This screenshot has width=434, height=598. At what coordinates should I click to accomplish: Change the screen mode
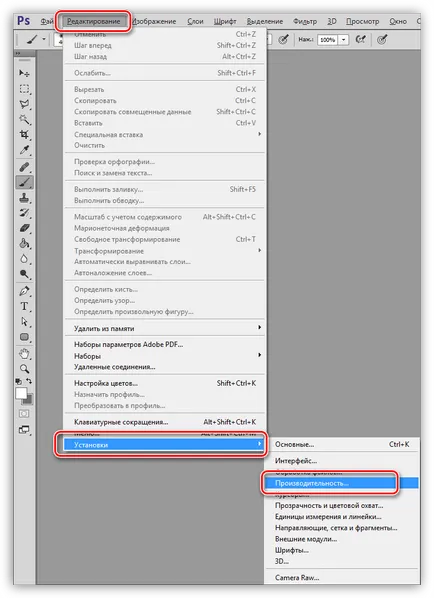point(24,430)
